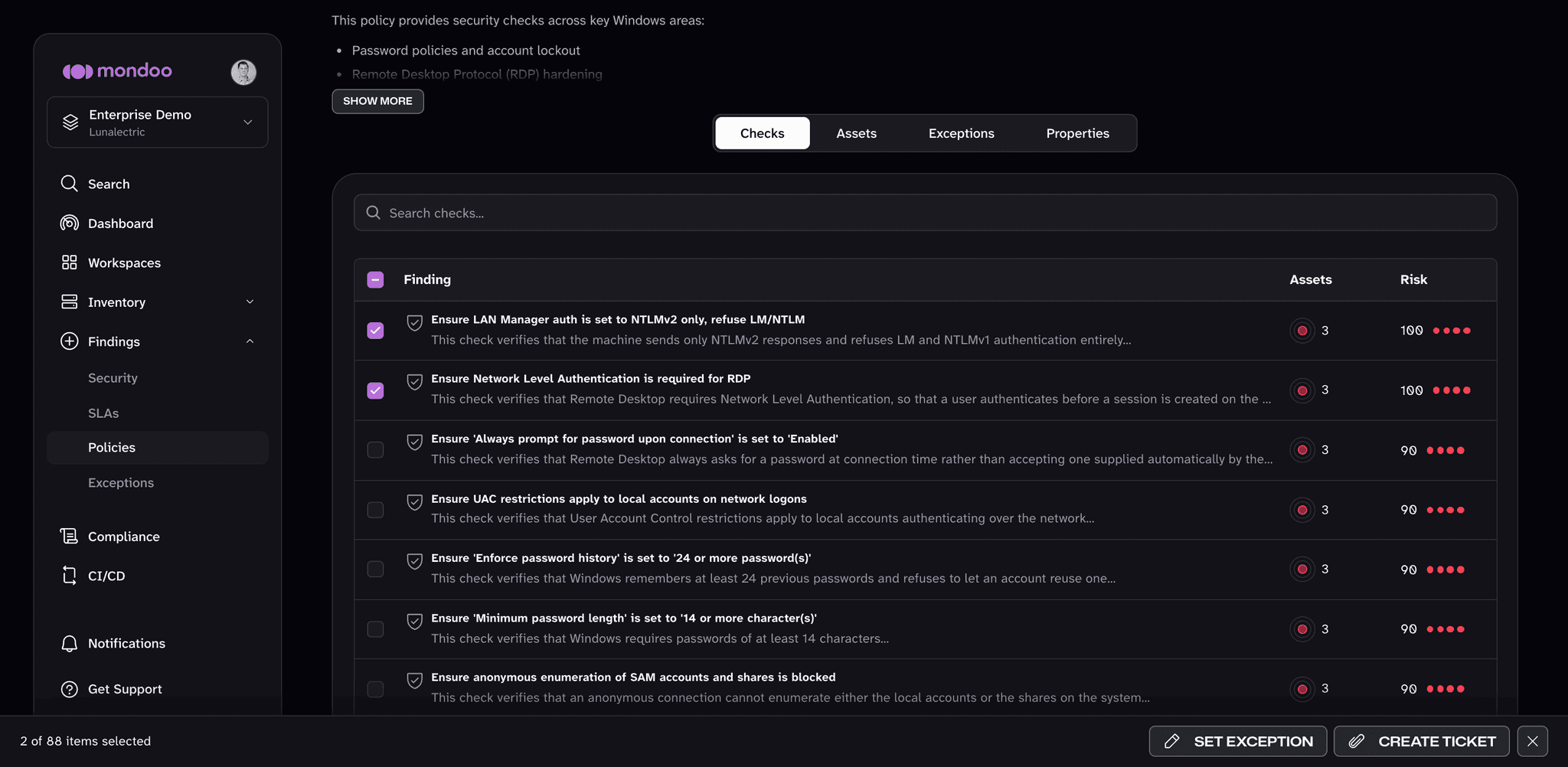This screenshot has width=1568, height=767.
Task: Click in the Search checks input field
Action: coord(925,213)
